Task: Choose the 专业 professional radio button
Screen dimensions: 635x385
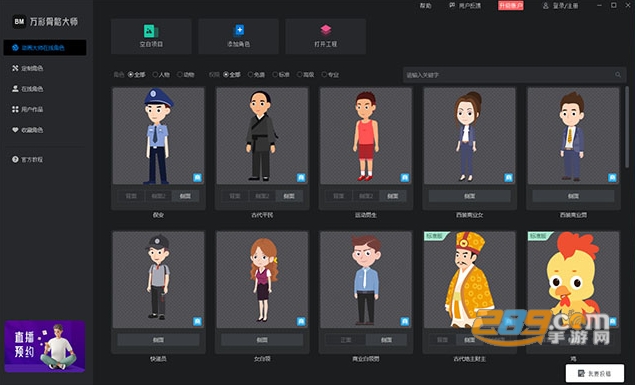Action: (324, 74)
